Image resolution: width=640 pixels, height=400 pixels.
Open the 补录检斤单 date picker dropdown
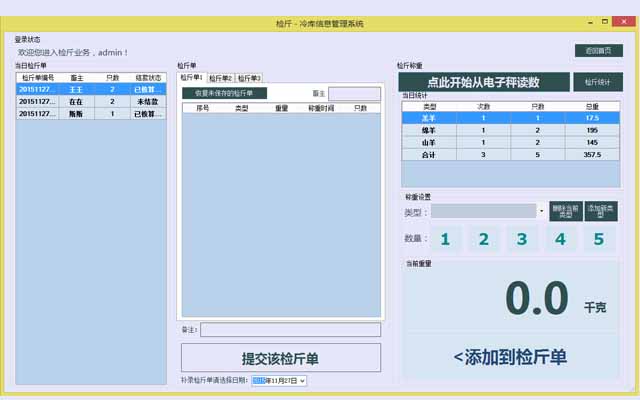point(302,380)
